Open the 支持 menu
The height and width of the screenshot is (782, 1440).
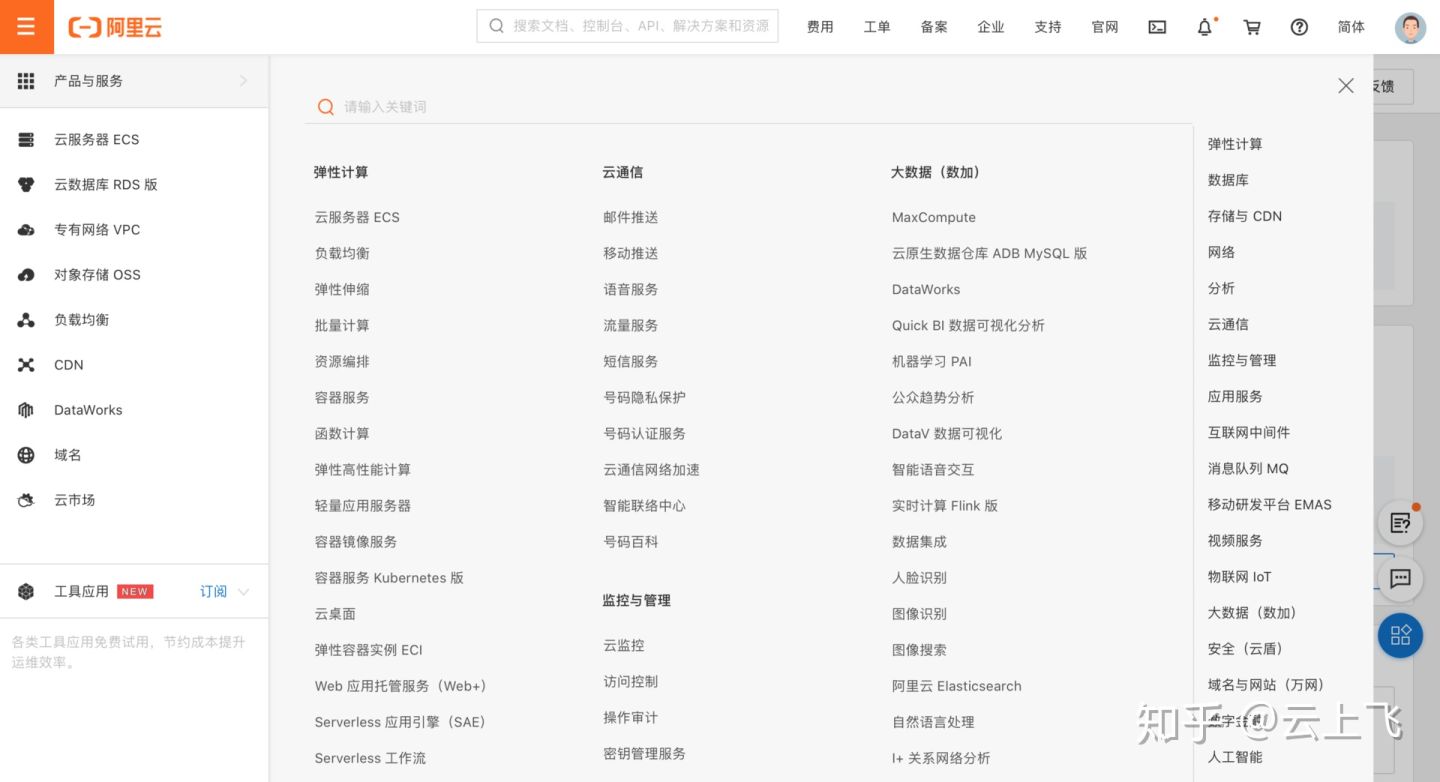click(1048, 27)
